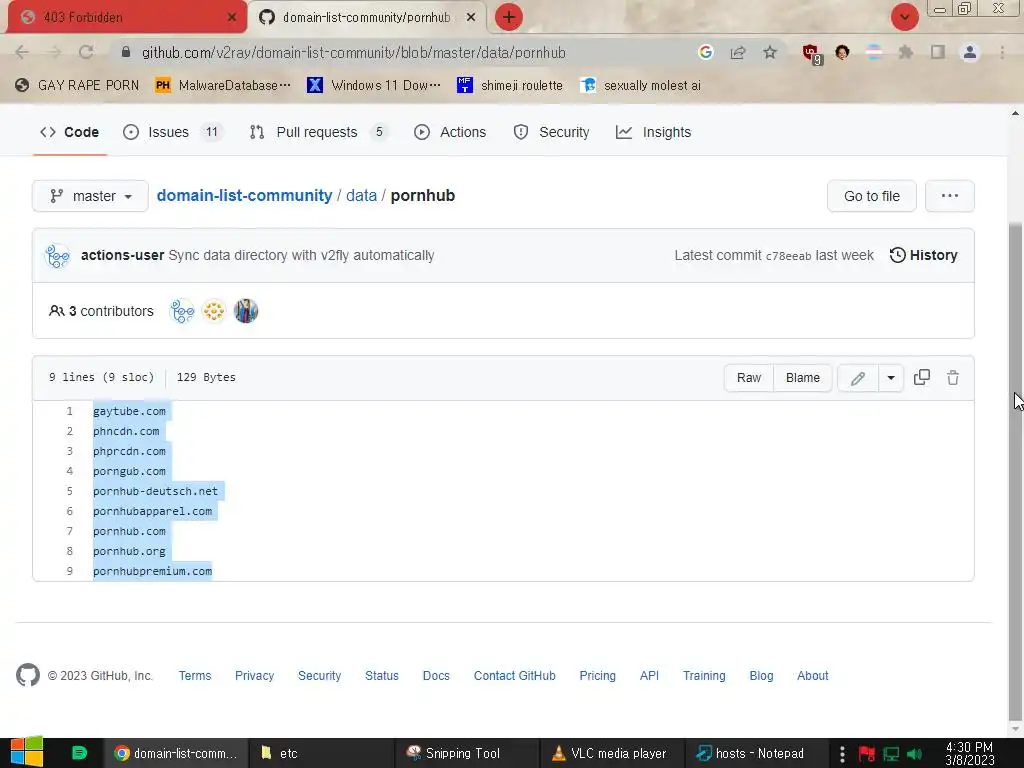Open the profile avatar icon

pos(970,52)
